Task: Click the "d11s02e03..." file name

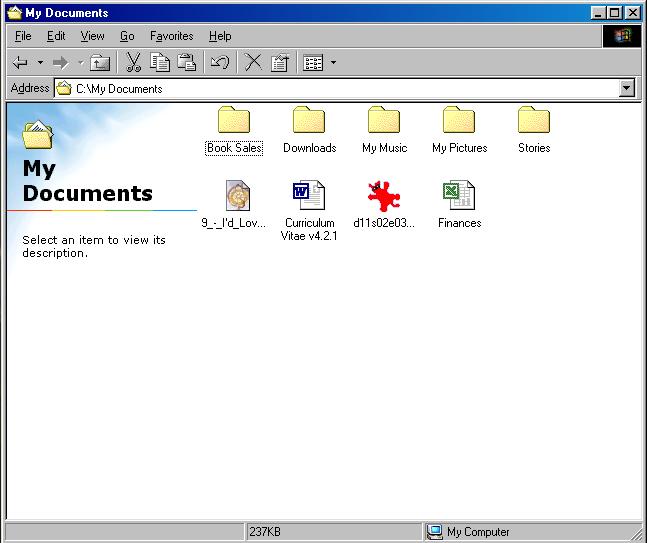Action: [384, 223]
